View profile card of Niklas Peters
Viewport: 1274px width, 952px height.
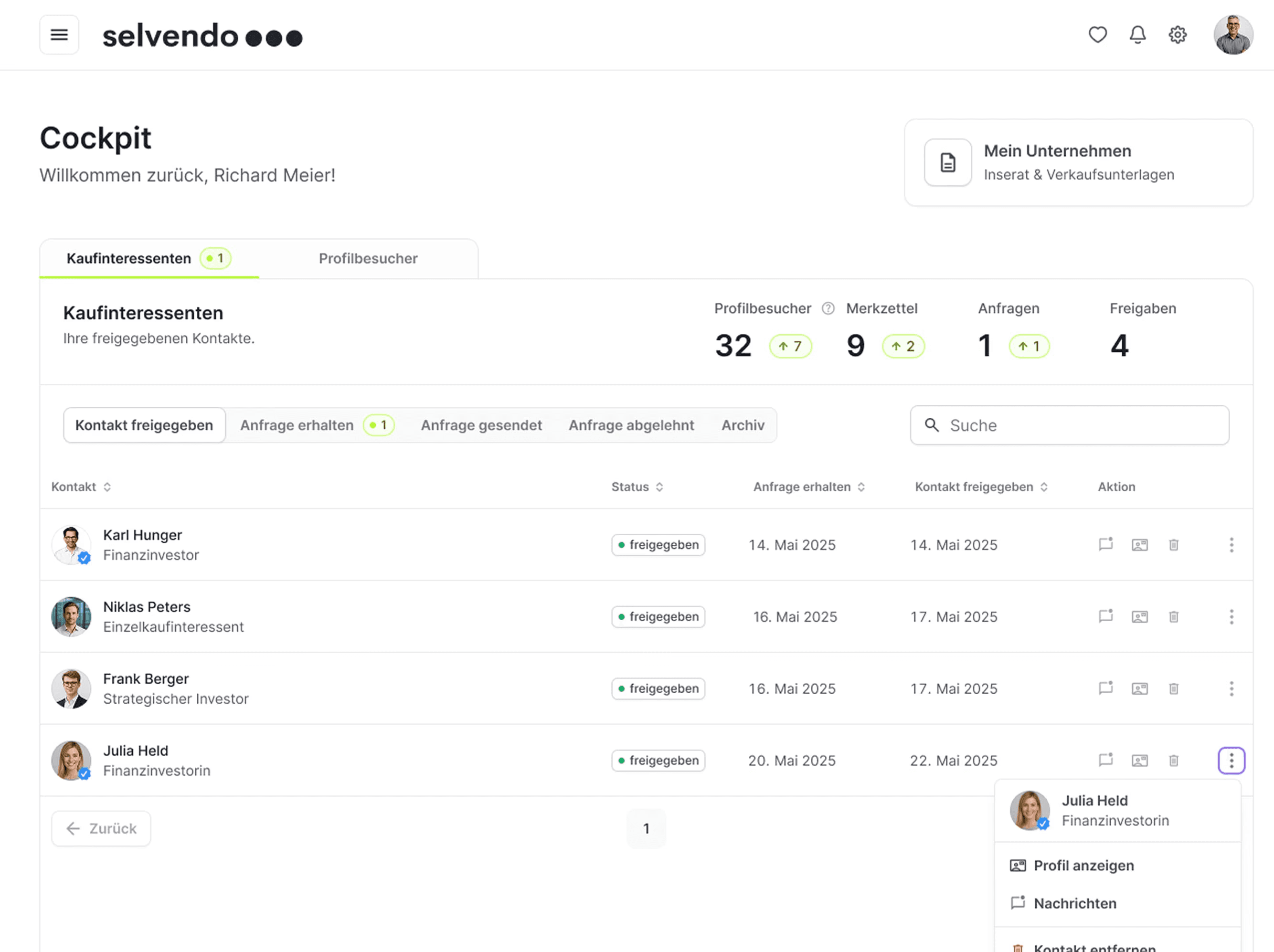(x=1140, y=617)
